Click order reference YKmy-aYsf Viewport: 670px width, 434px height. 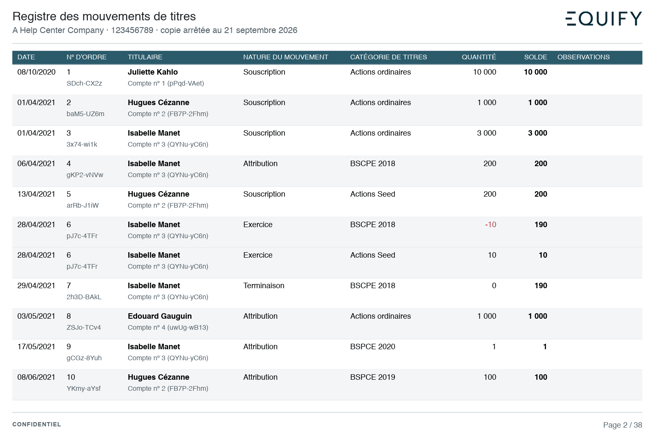[x=83, y=389]
